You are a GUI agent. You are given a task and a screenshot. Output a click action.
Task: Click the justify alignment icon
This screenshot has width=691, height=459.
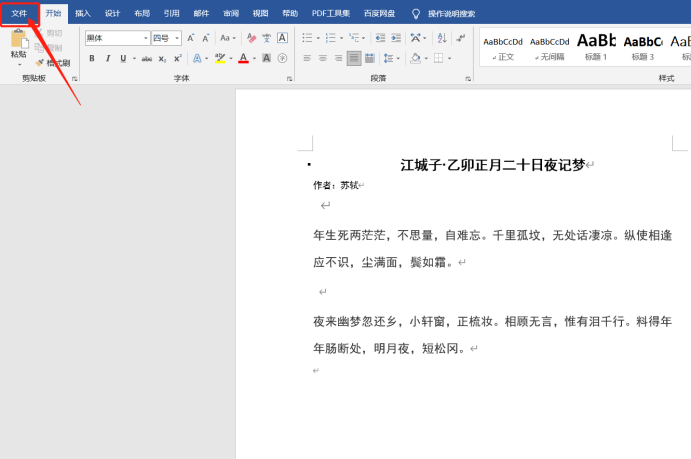[x=354, y=58]
